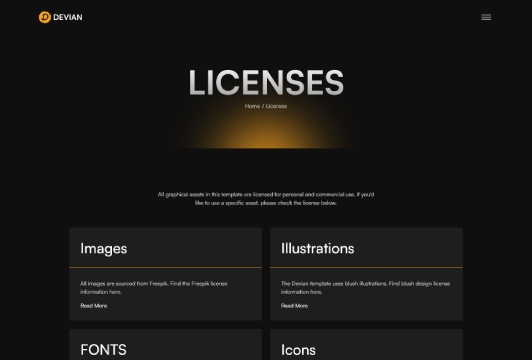This screenshot has height=360, width=532.
Task: Open the hamburger menu
Action: click(x=486, y=17)
